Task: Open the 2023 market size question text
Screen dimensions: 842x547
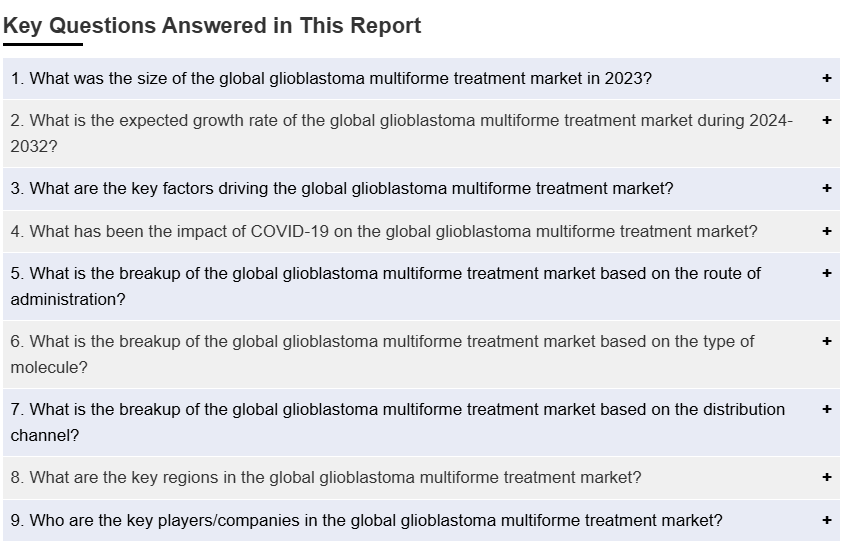Action: 331,78
